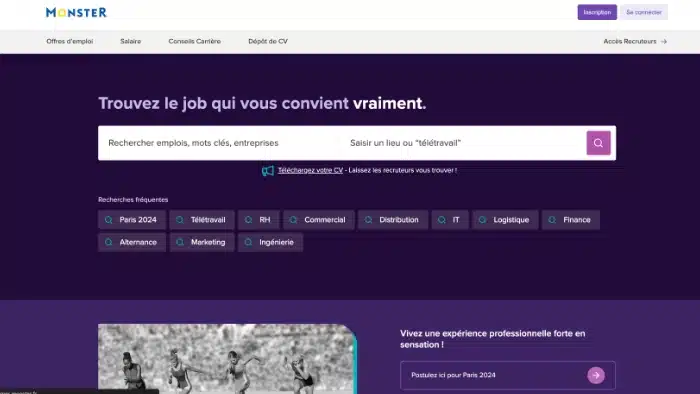
Task: Go to Dépôt de CV page
Action: (x=268, y=41)
